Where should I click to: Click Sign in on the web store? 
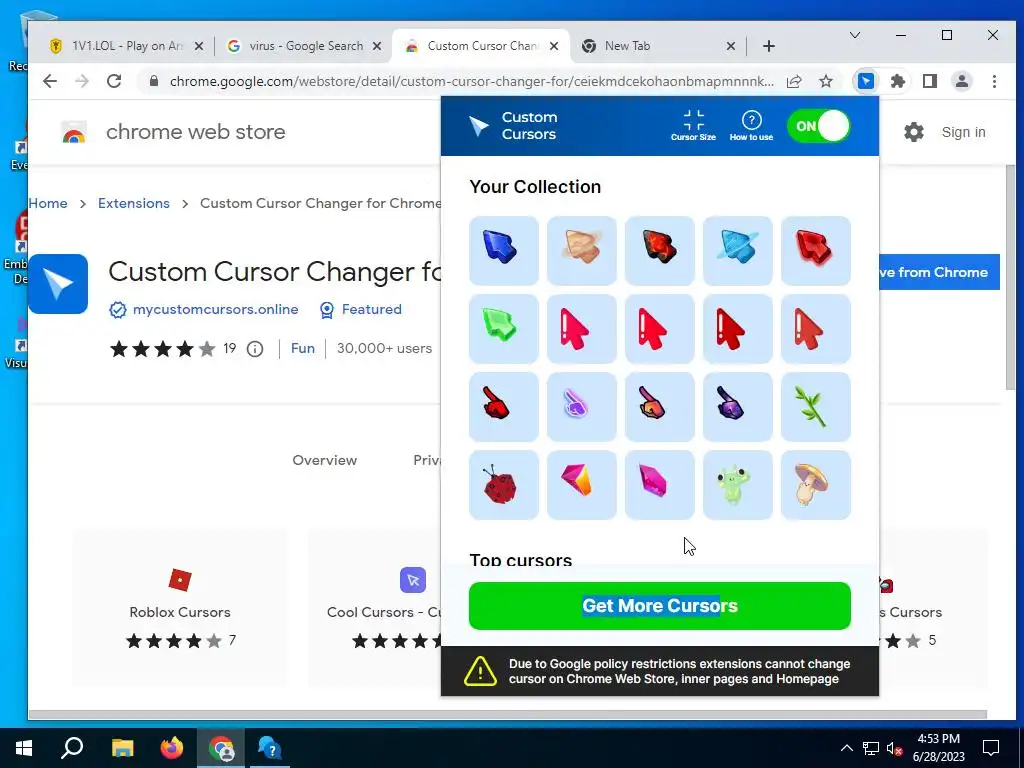(x=963, y=132)
